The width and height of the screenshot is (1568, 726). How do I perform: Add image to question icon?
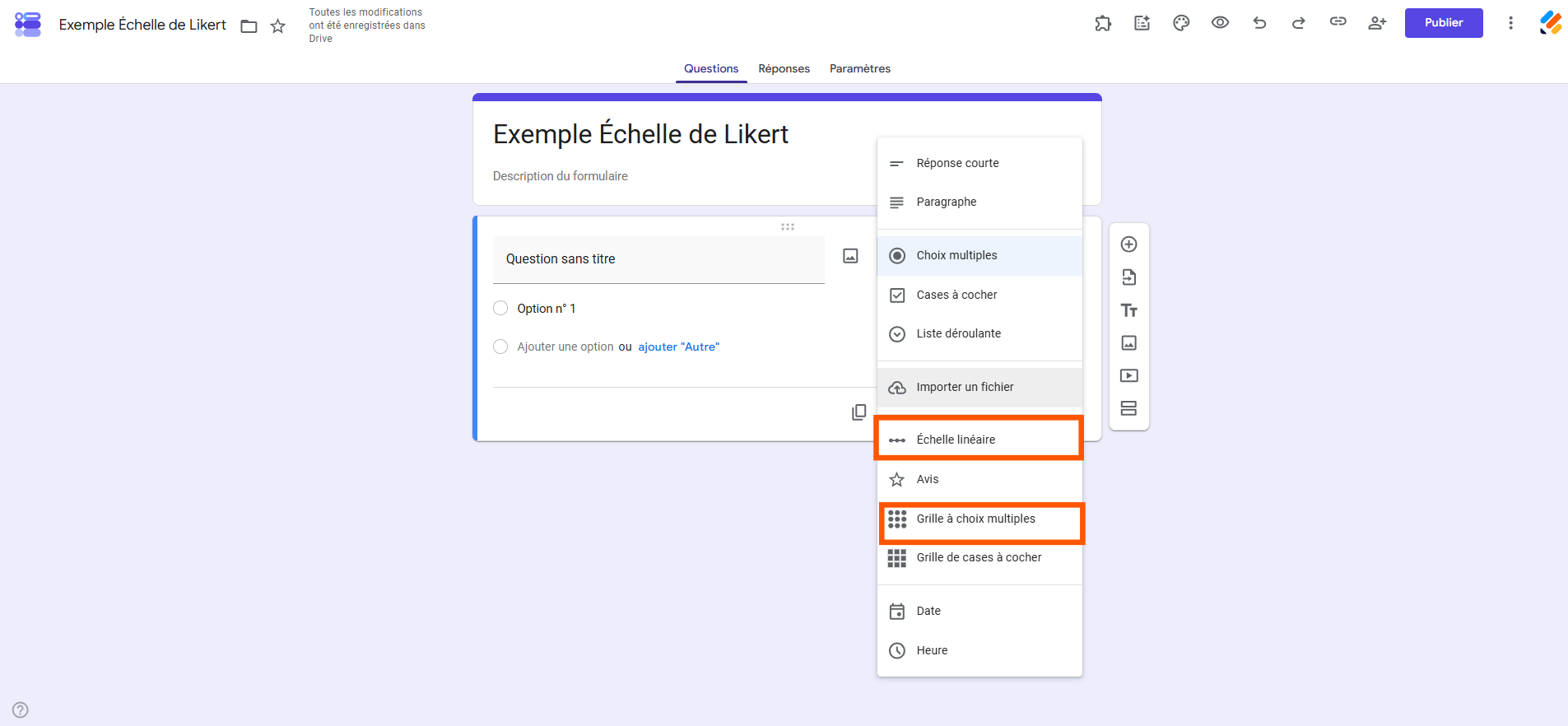click(x=850, y=256)
